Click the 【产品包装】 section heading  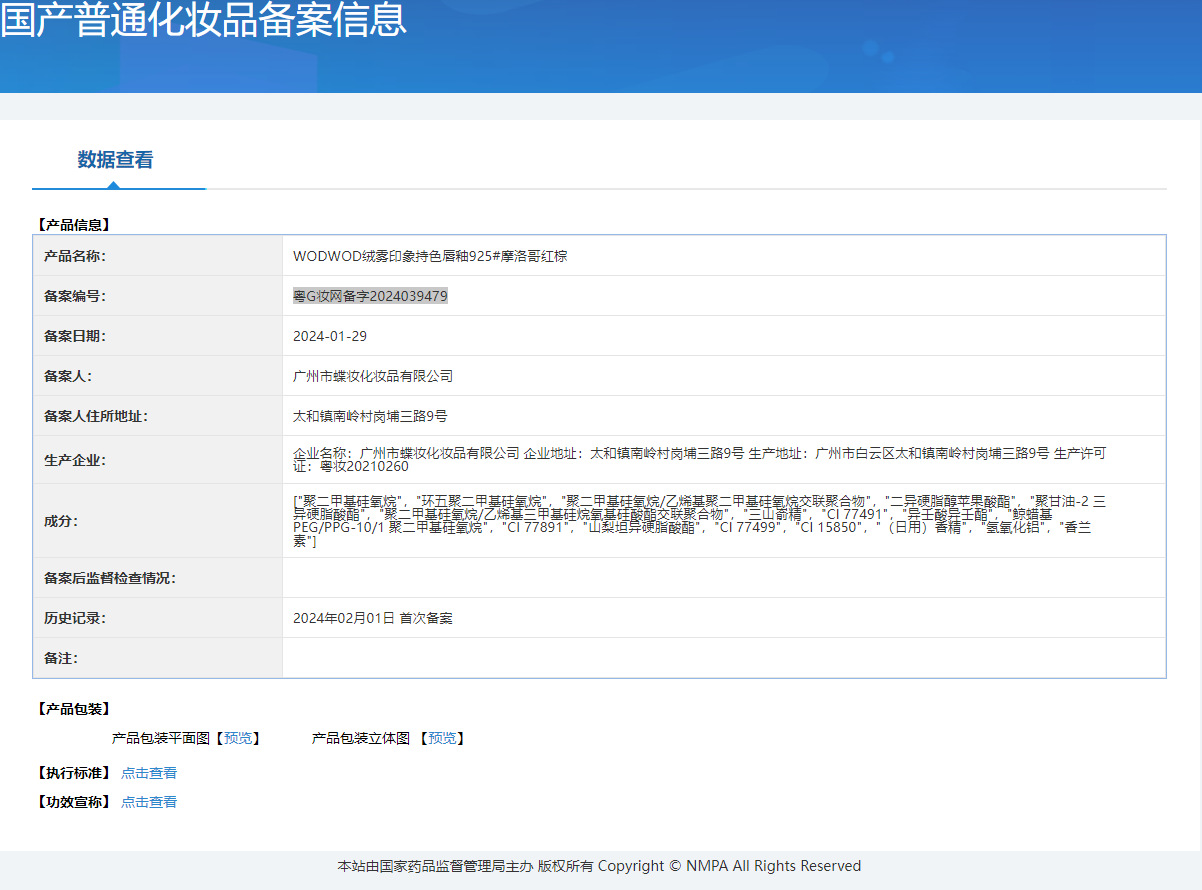tap(72, 709)
